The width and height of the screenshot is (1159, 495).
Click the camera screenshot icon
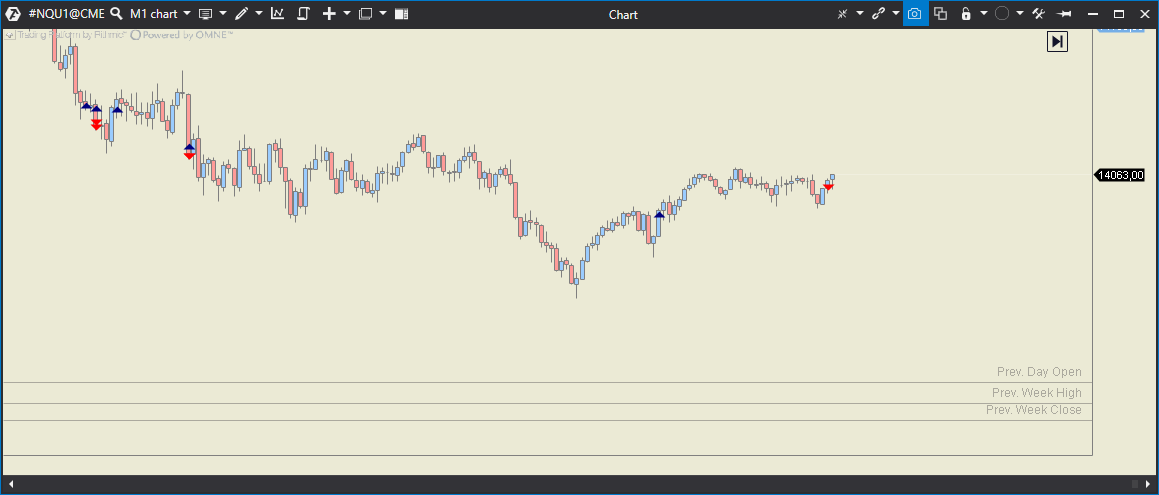tap(914, 14)
